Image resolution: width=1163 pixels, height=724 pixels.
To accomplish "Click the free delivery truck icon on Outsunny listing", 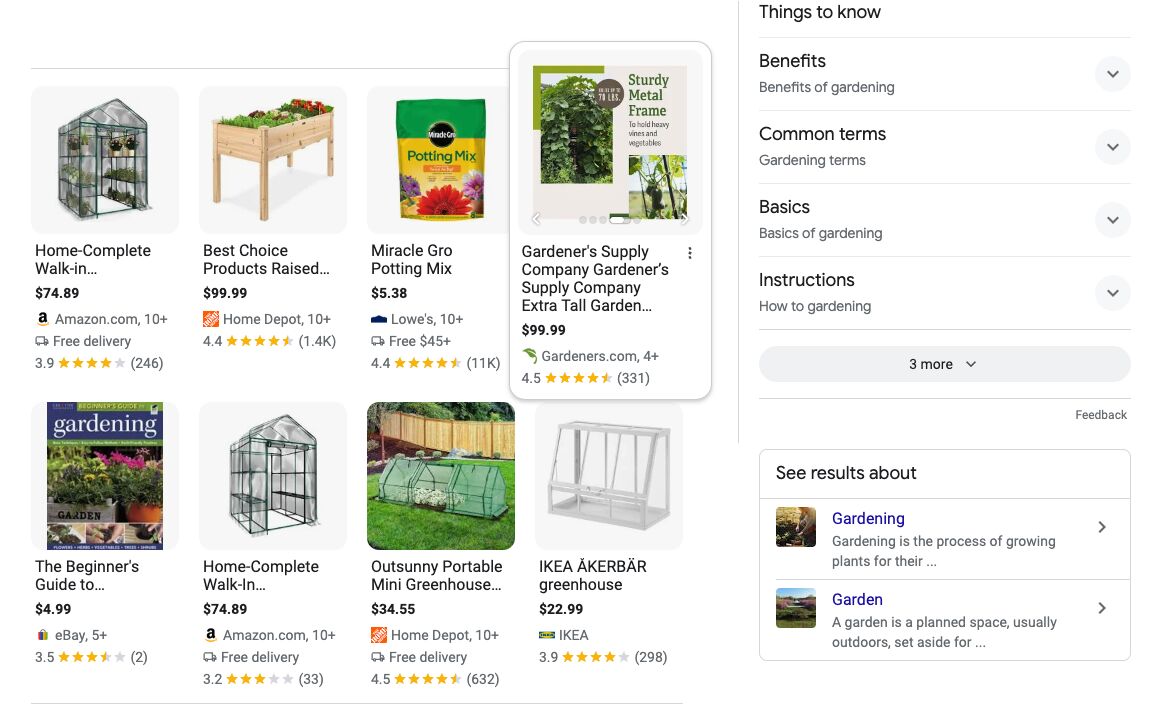I will pyautogui.click(x=378, y=657).
